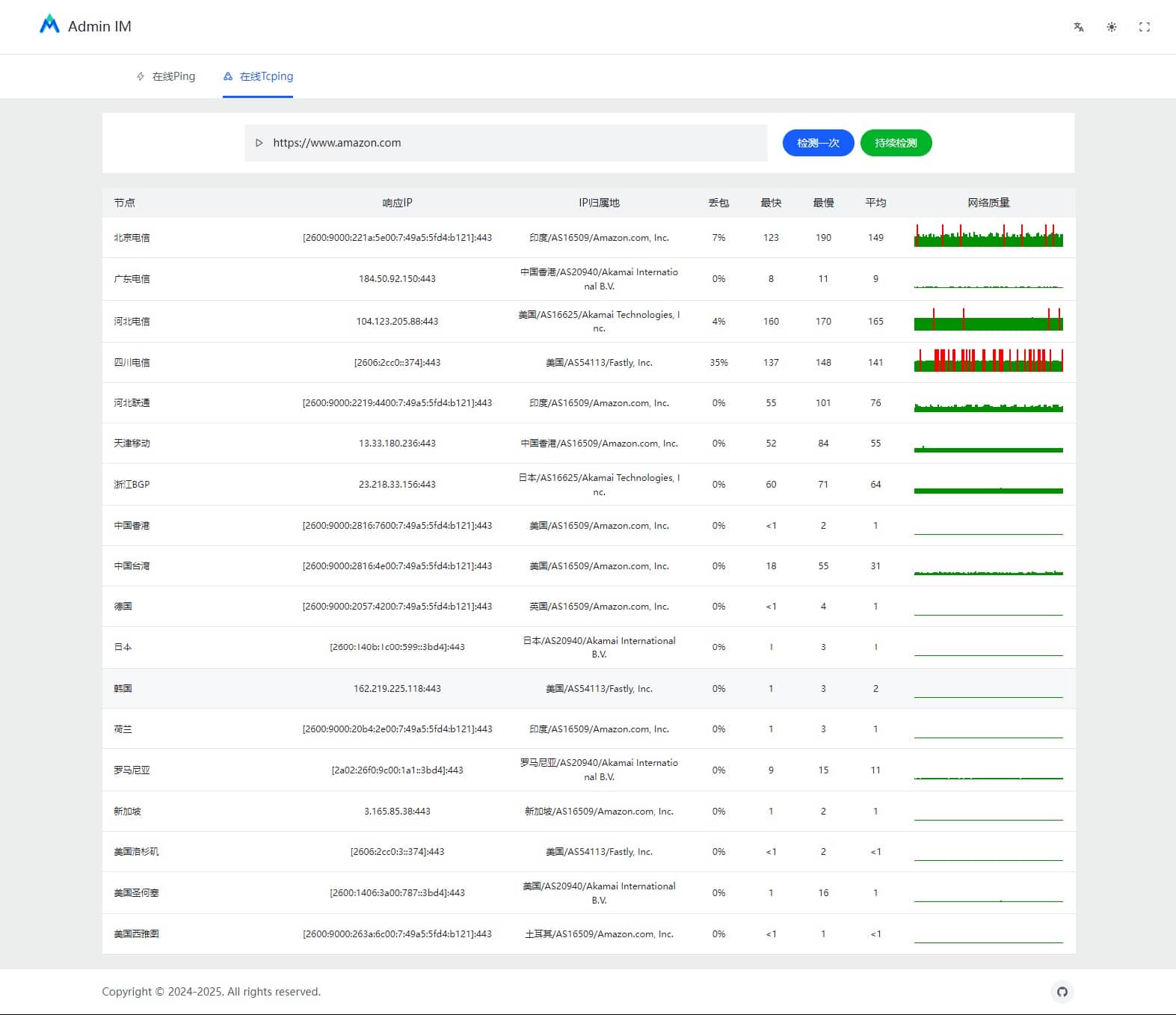Click the 河北电信 response IP 104.123.205.88:443
Viewport: 1176px width, 1015px height.
click(x=397, y=322)
